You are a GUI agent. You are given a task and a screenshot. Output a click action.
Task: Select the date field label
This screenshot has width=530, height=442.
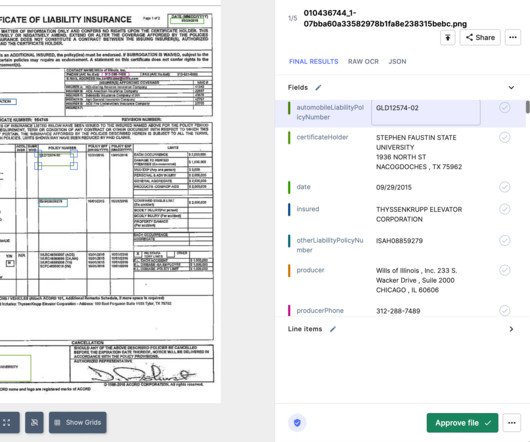click(x=303, y=187)
